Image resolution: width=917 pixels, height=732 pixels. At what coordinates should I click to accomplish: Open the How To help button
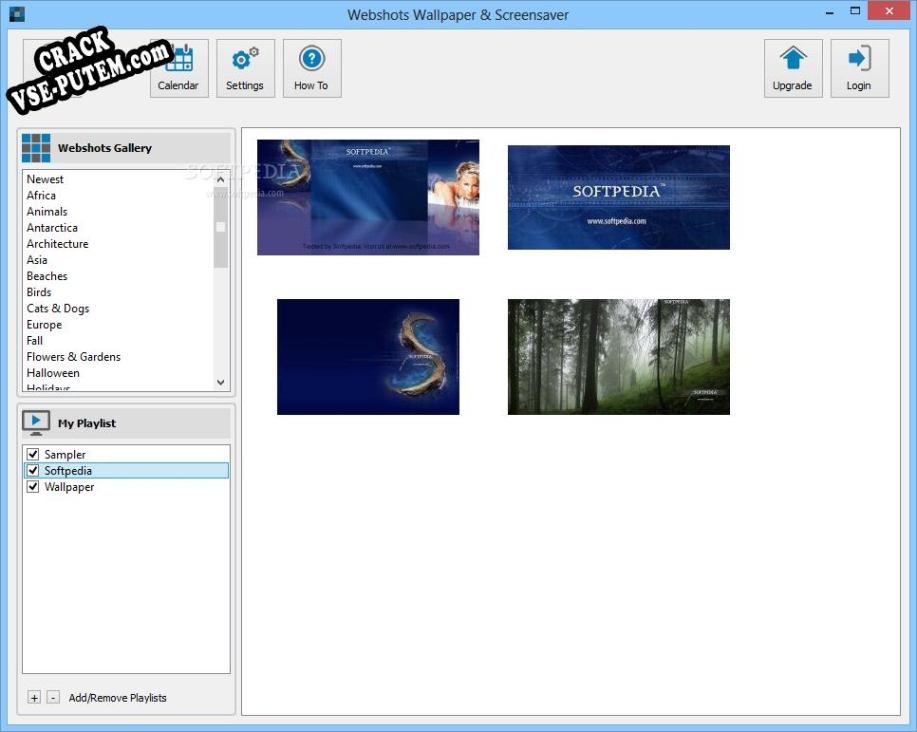click(312, 68)
